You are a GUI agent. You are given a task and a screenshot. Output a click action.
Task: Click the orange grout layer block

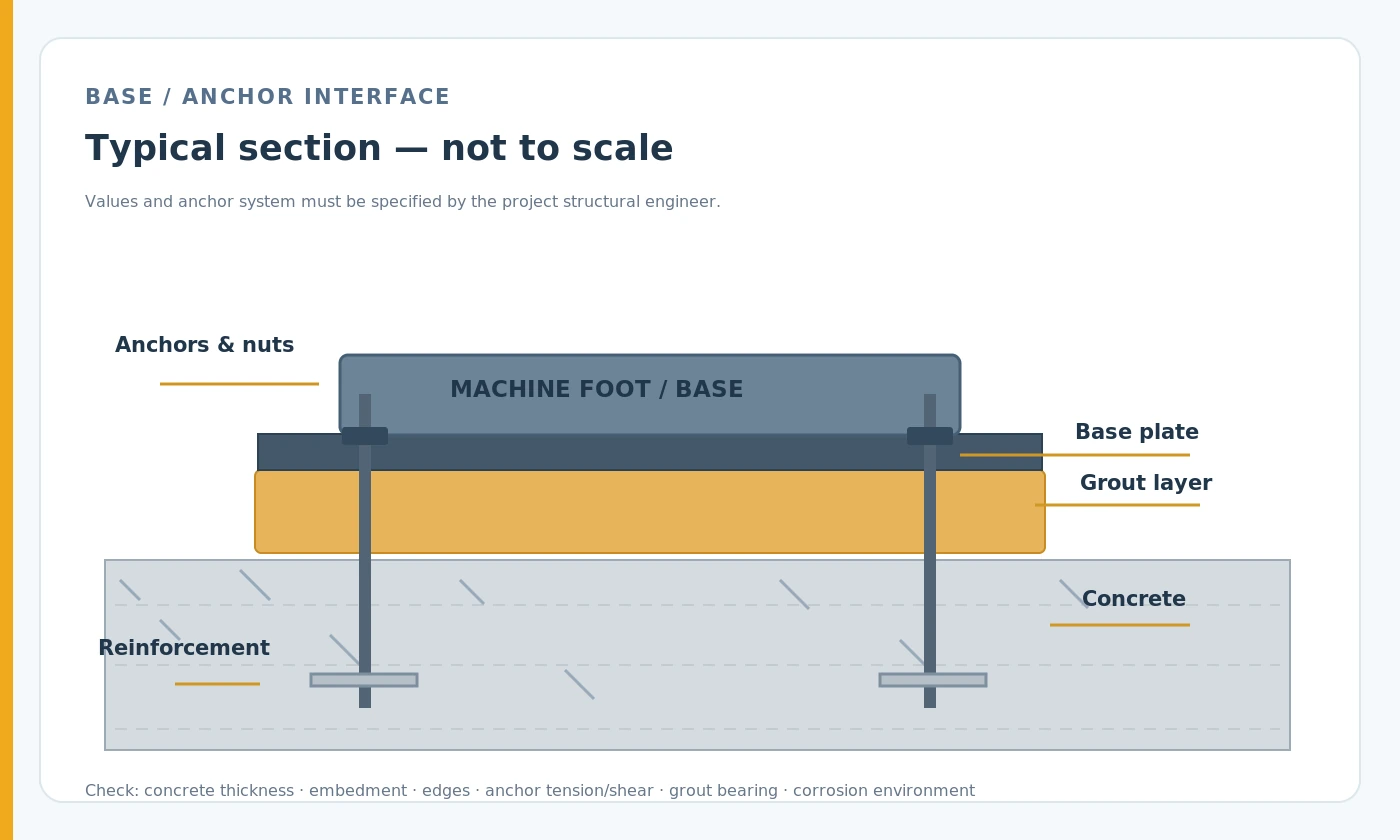(650, 512)
